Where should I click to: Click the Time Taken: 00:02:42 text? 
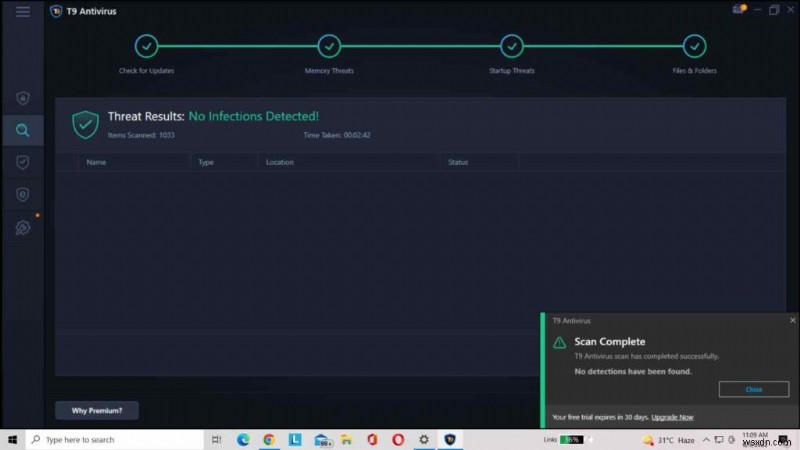coord(337,135)
